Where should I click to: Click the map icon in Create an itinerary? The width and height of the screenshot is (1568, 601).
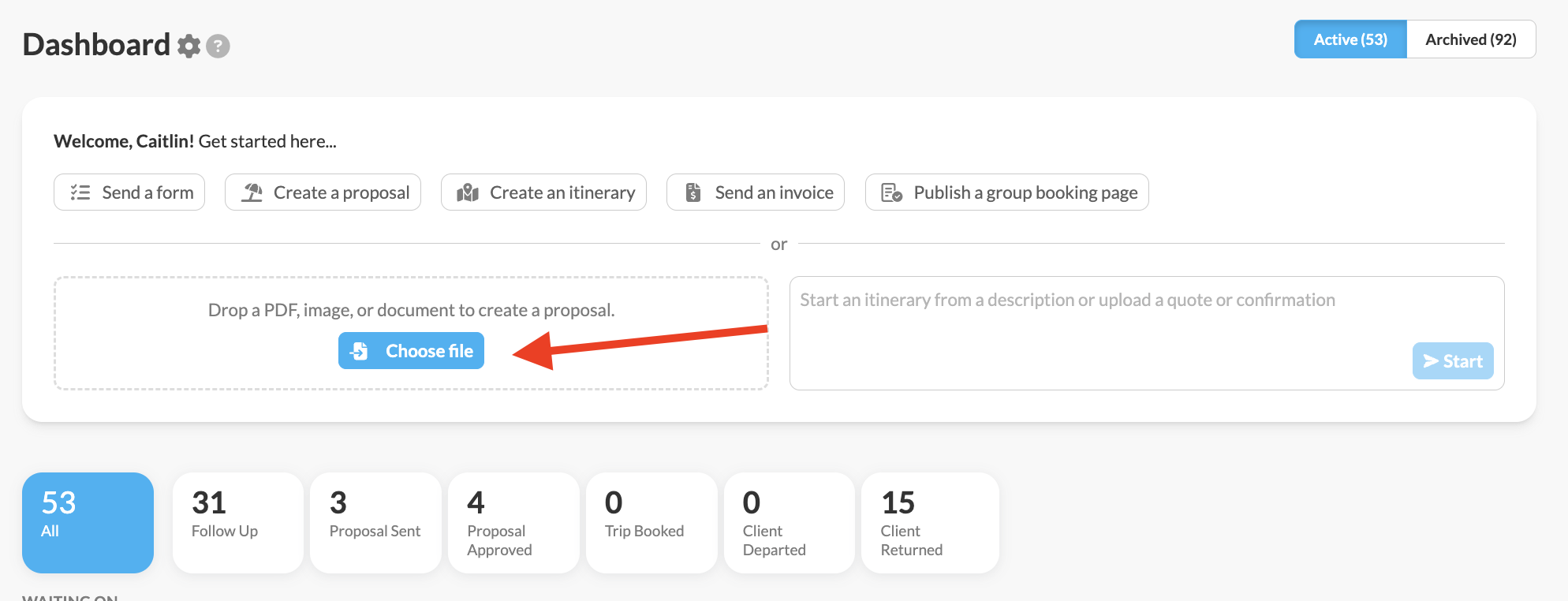click(468, 192)
